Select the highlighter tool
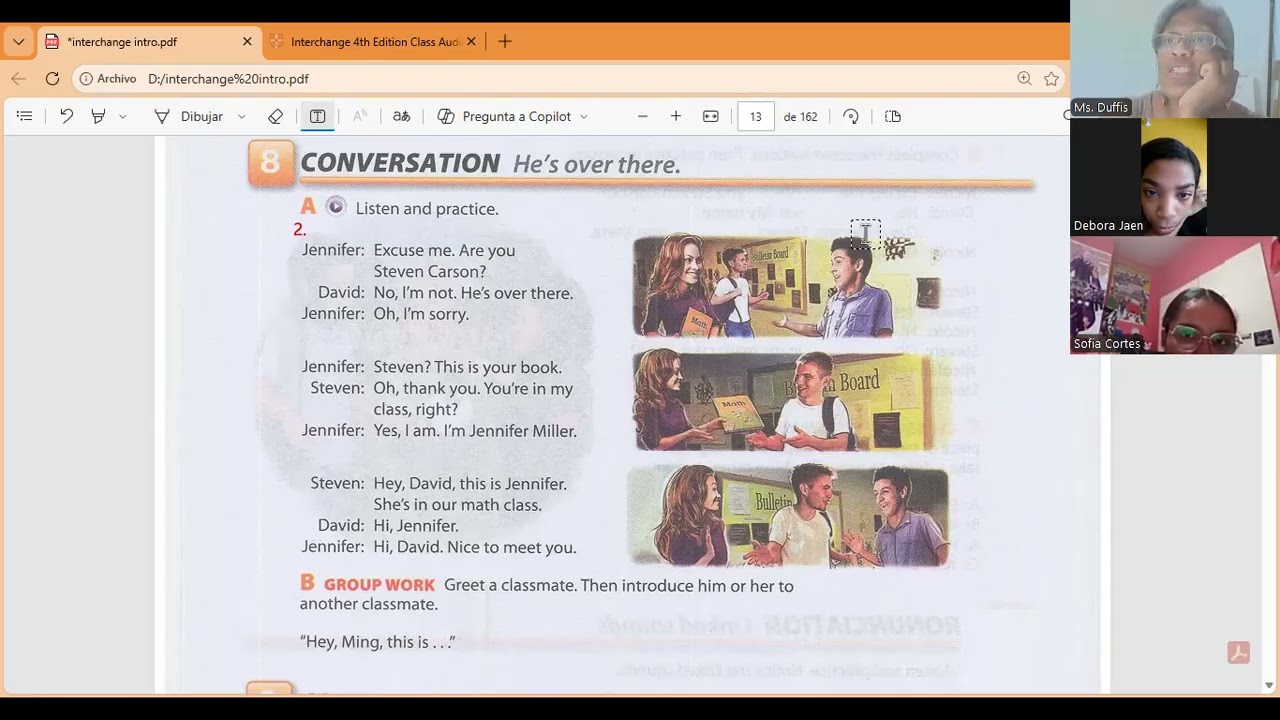The height and width of the screenshot is (720, 1280). [98, 116]
